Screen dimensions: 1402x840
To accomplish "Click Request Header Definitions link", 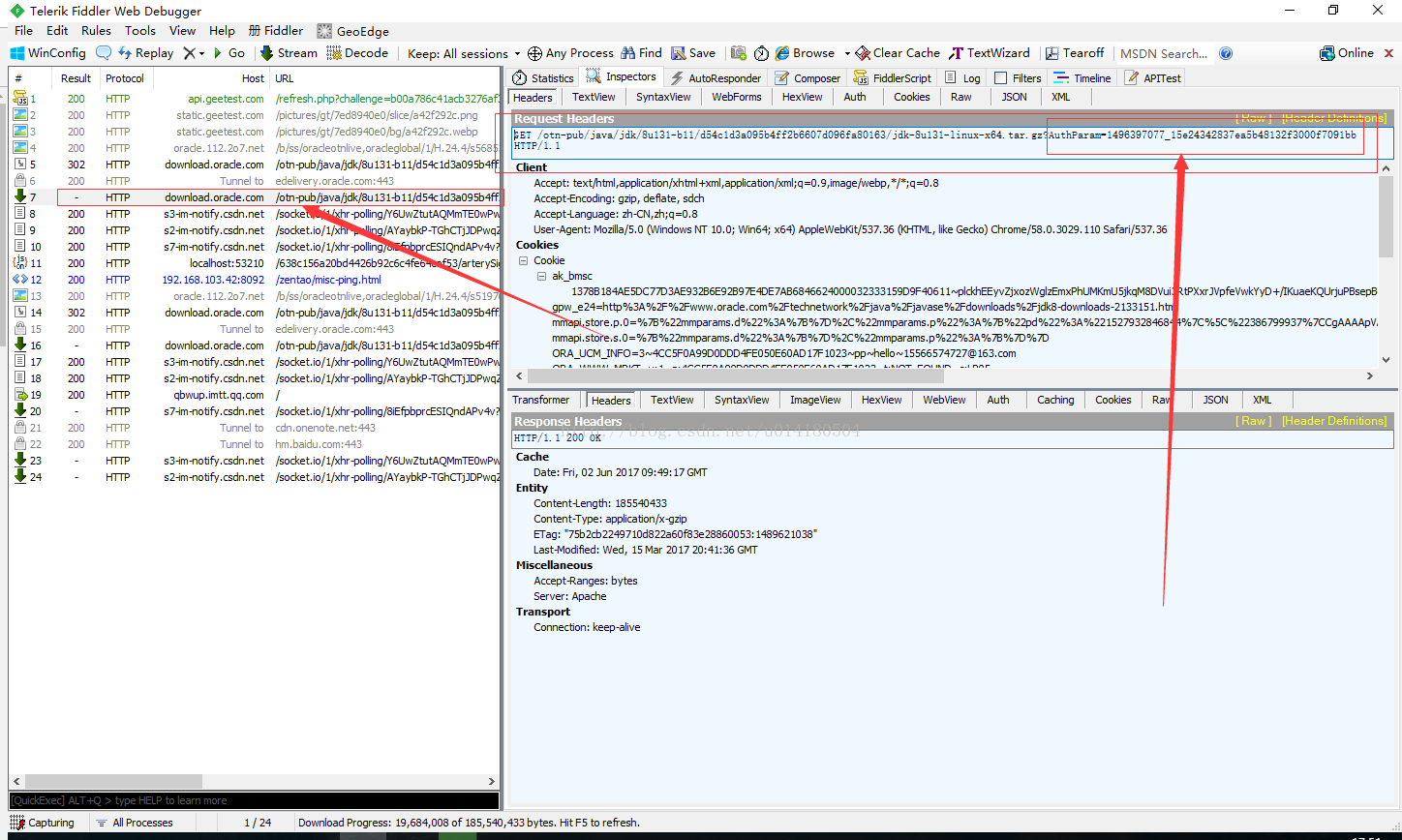I will coord(1334,118).
